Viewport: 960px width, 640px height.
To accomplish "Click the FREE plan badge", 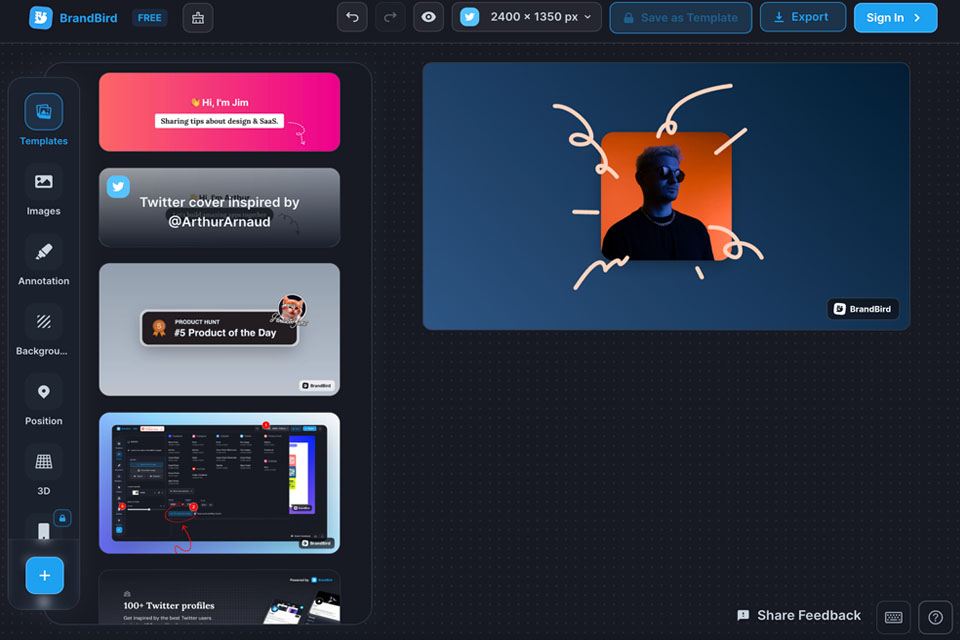I will 149,18.
